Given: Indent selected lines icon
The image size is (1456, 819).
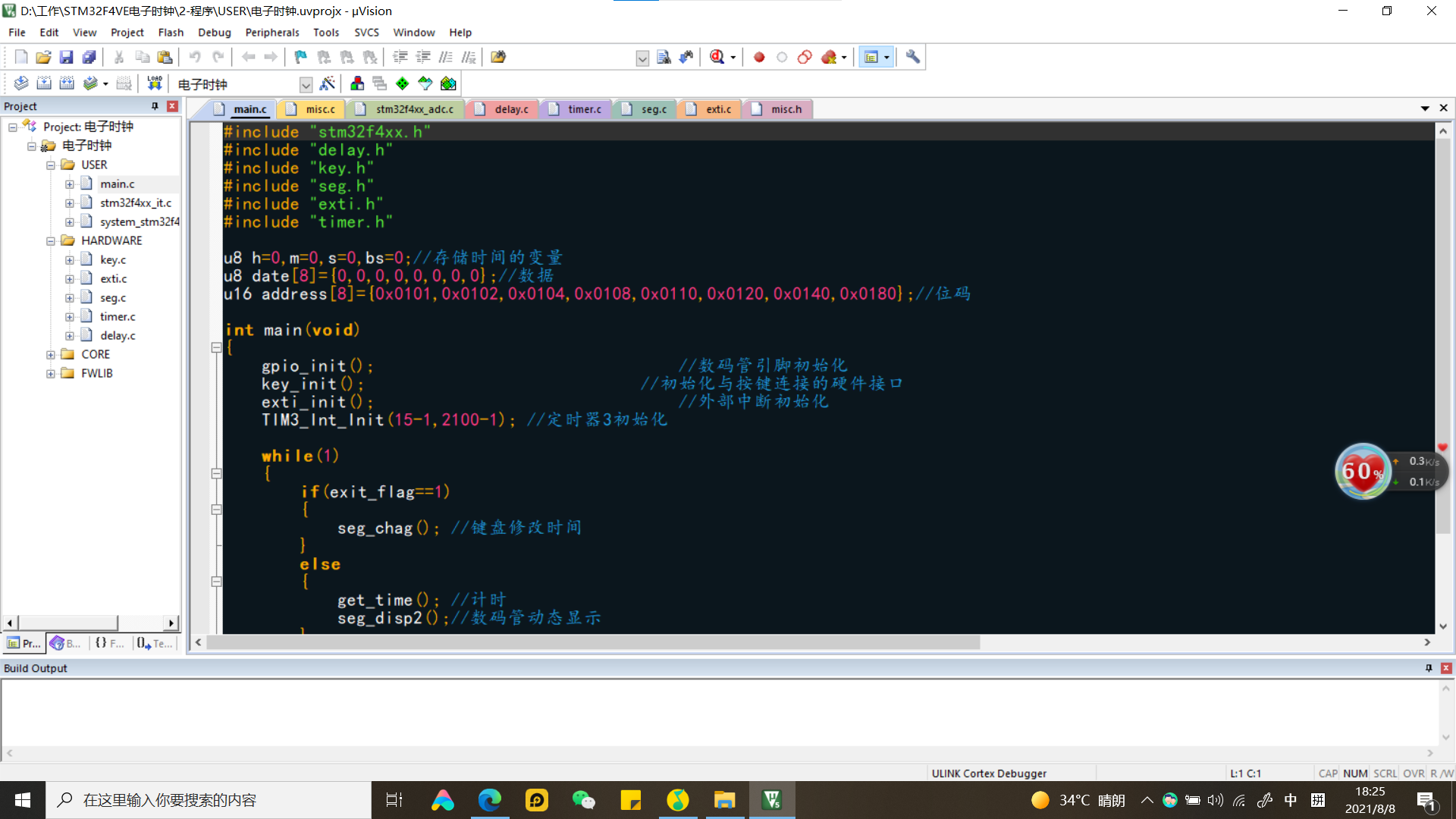Looking at the screenshot, I should 400,57.
